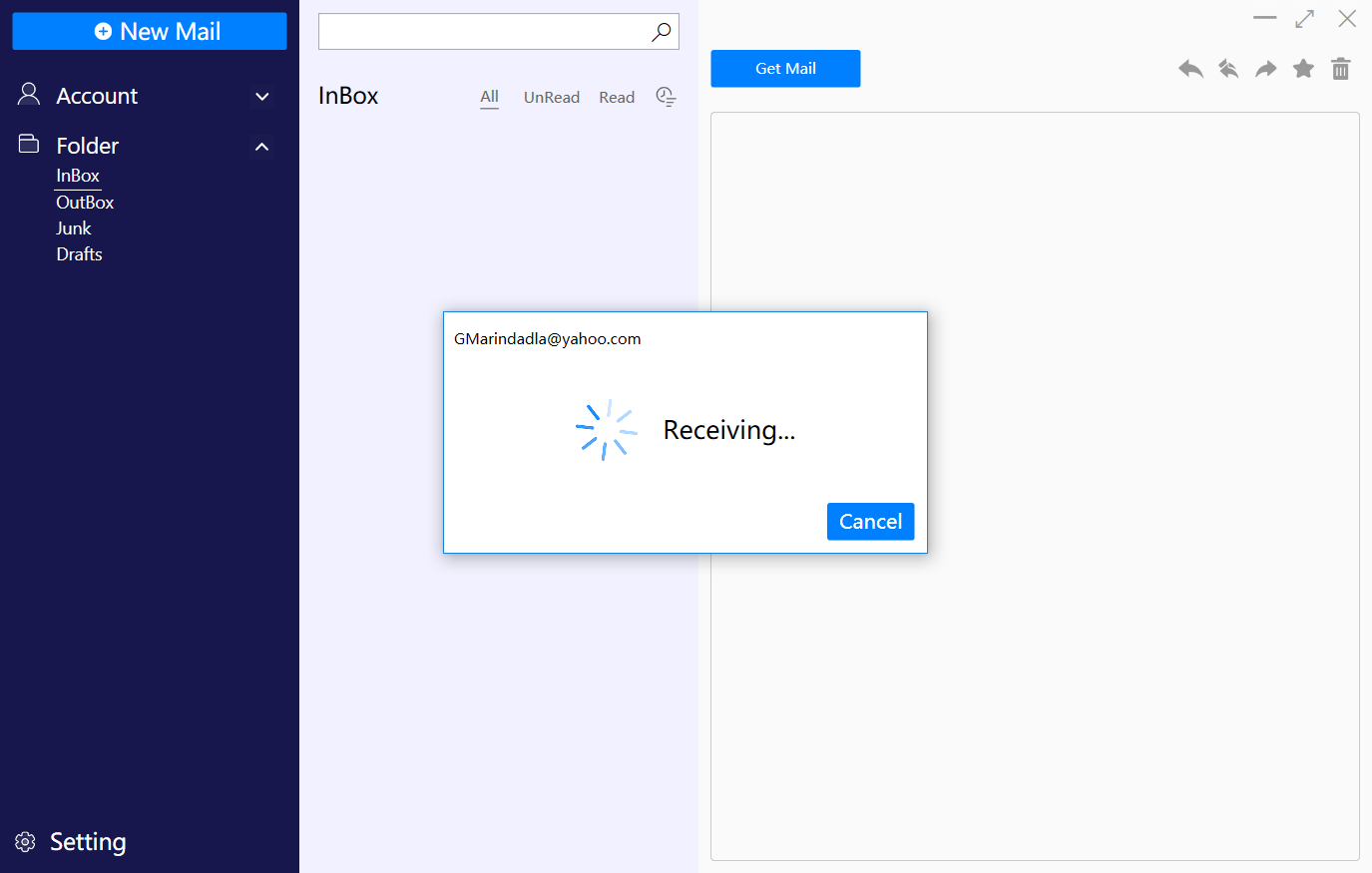Minimize the mail window
The height and width of the screenshot is (873, 1372).
(1265, 18)
